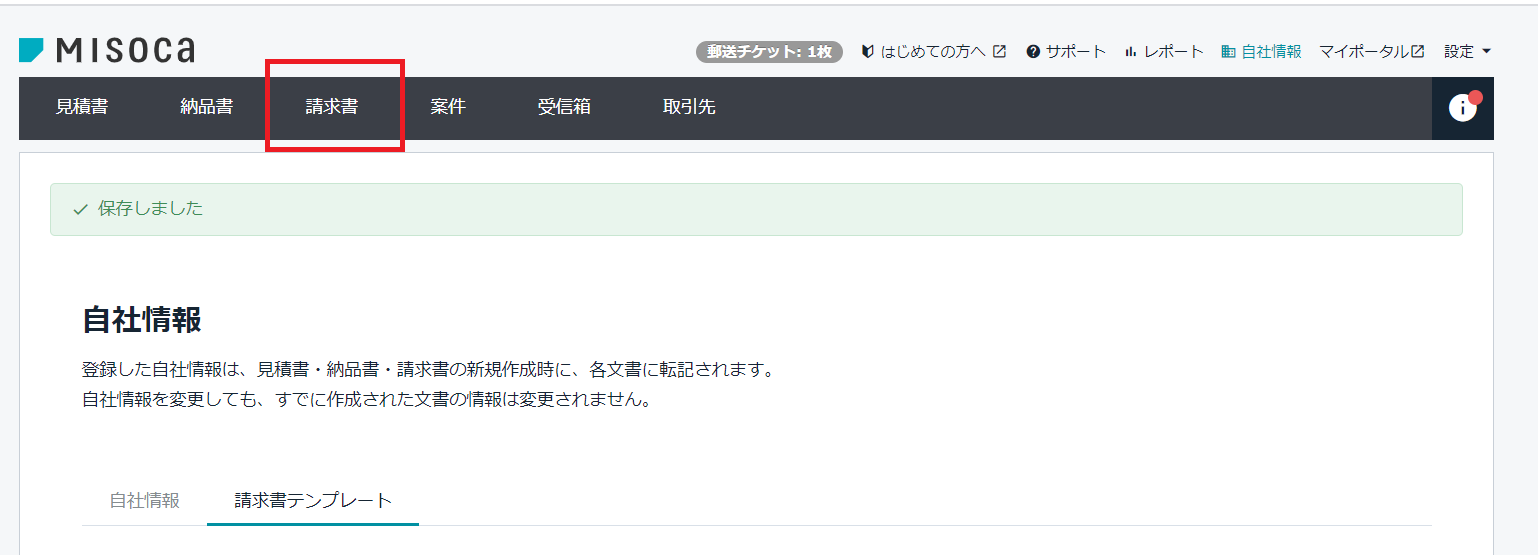
Task: Select 請求書 in the navigation bar
Action: tap(332, 107)
